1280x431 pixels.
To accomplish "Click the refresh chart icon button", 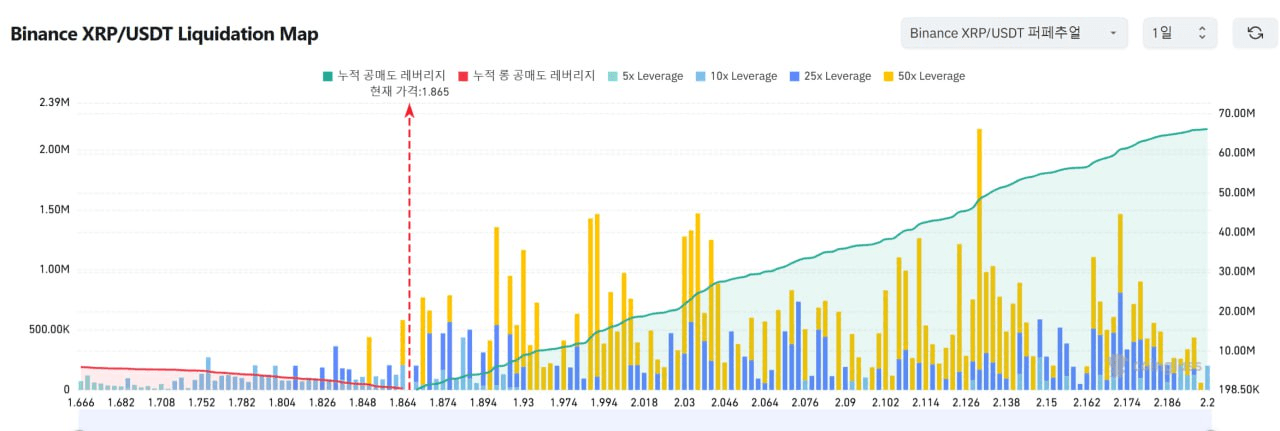I will (x=1255, y=33).
